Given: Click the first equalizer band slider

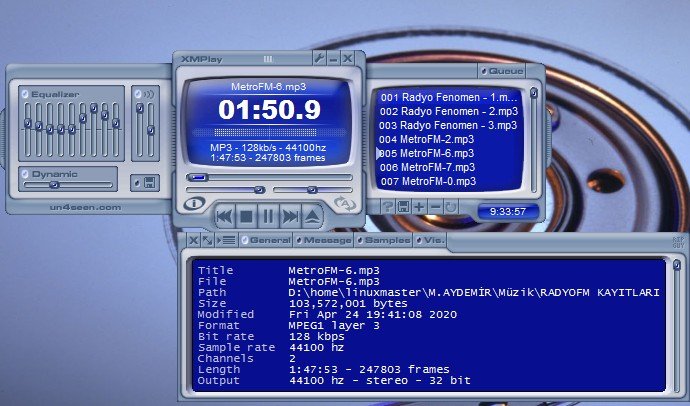Looking at the screenshot, I should (x=28, y=129).
